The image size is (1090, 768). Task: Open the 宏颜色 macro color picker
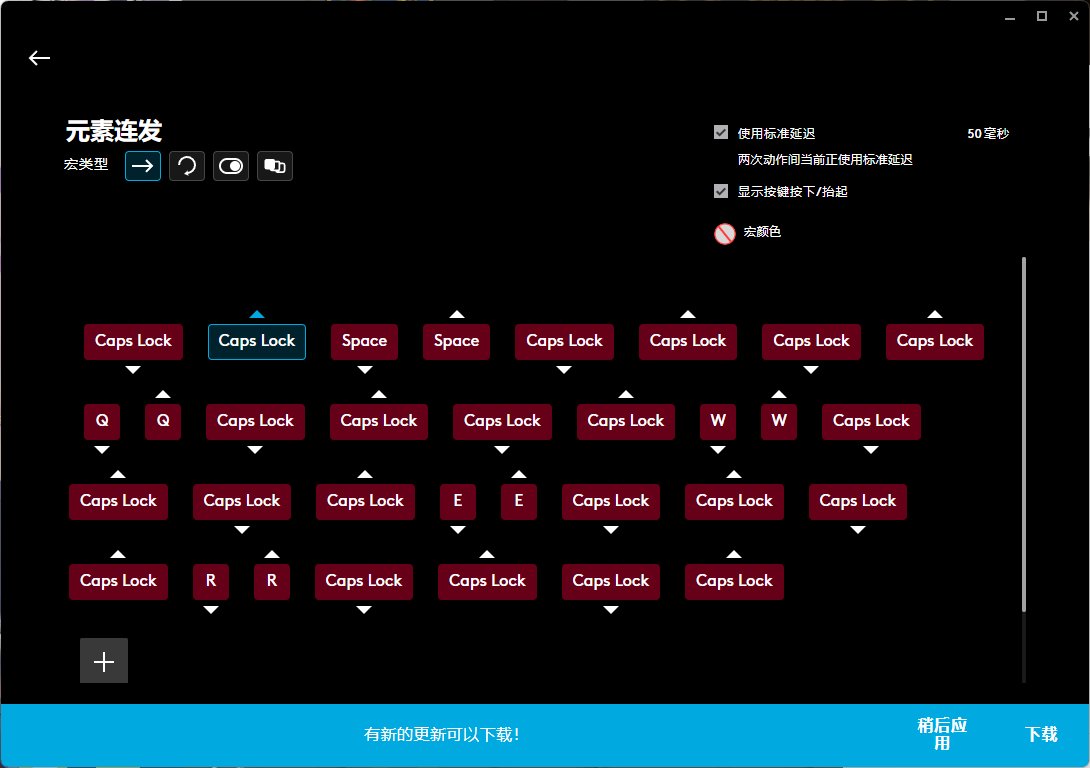tap(724, 234)
